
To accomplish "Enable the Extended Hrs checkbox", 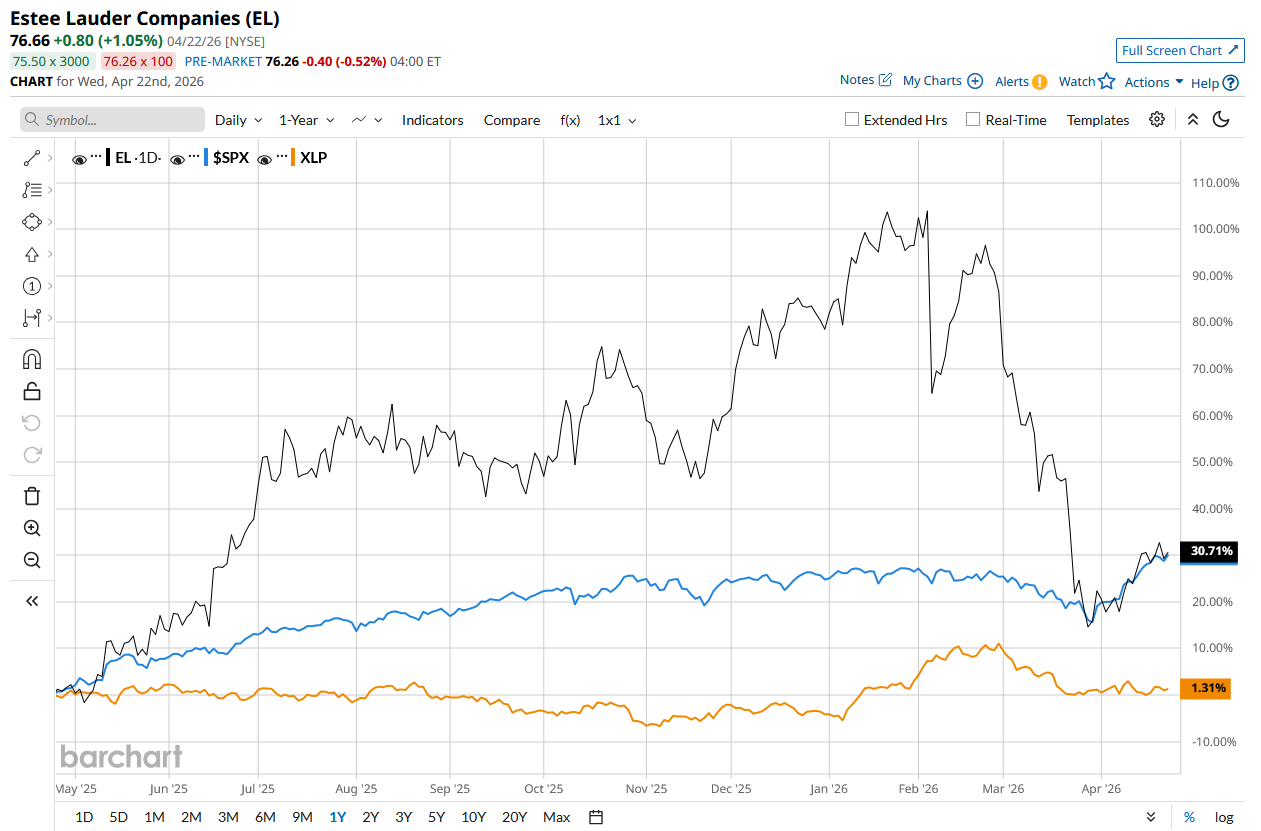I will click(x=852, y=119).
